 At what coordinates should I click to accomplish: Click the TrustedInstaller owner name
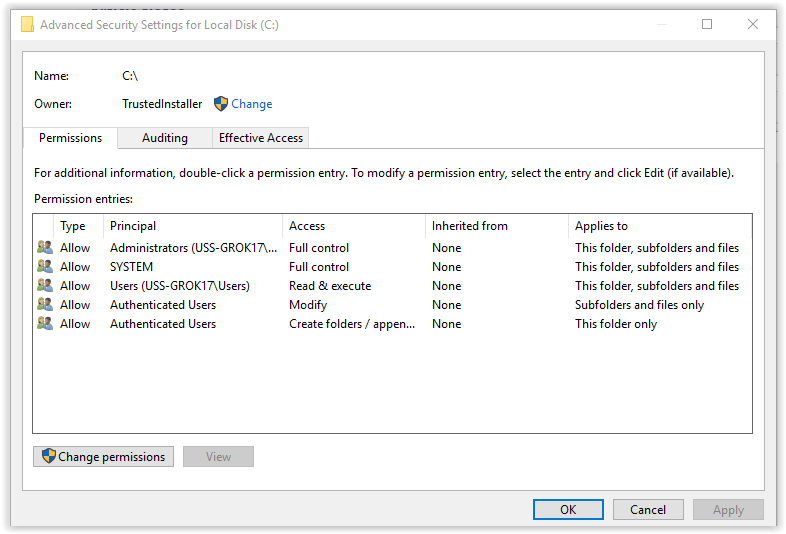point(162,104)
